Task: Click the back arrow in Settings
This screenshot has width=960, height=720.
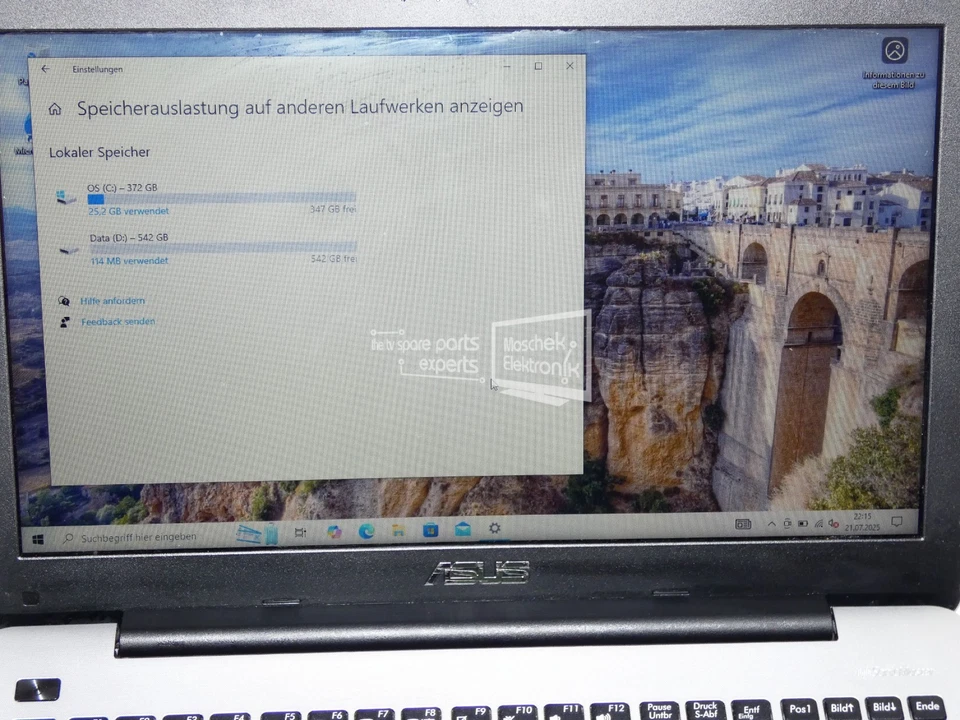Action: pyautogui.click(x=45, y=68)
